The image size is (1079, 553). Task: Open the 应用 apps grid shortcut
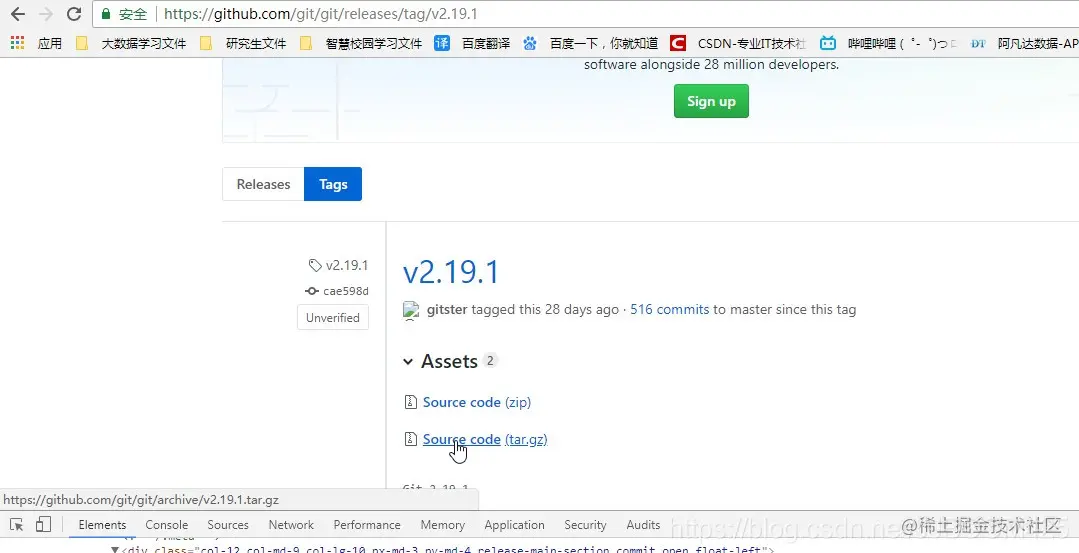[x=36, y=43]
